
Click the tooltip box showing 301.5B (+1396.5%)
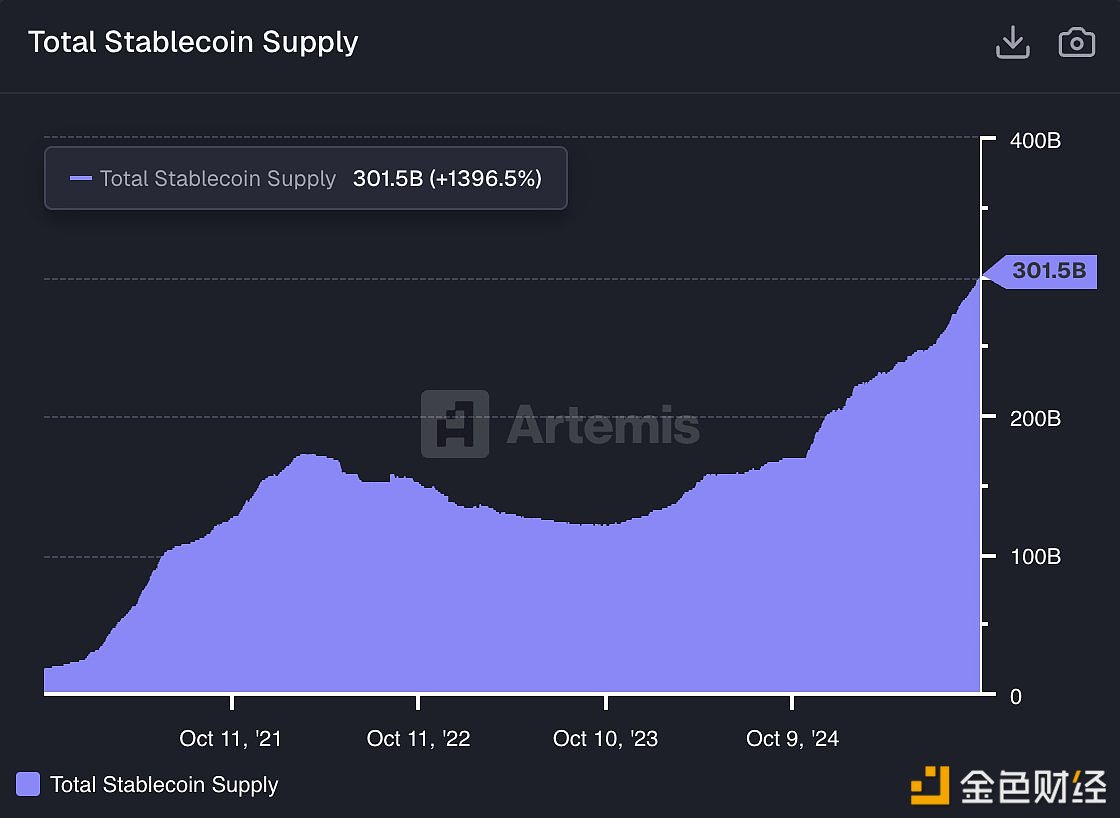click(306, 179)
